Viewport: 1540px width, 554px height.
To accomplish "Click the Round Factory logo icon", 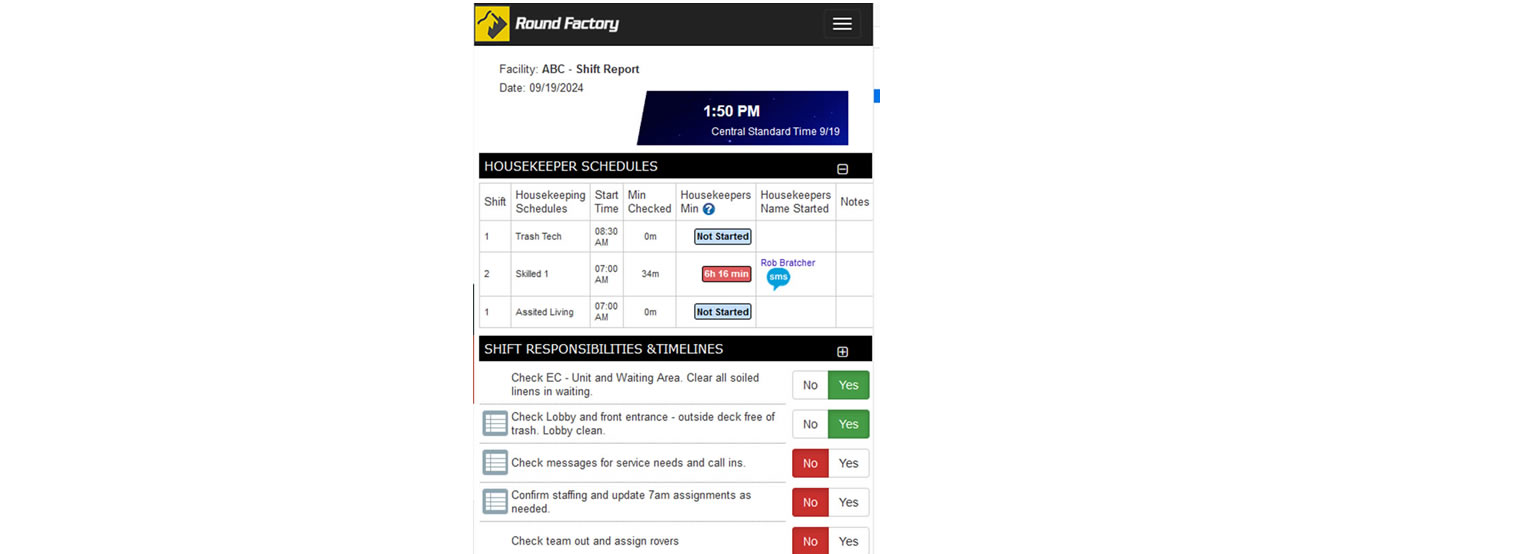I will coord(492,24).
